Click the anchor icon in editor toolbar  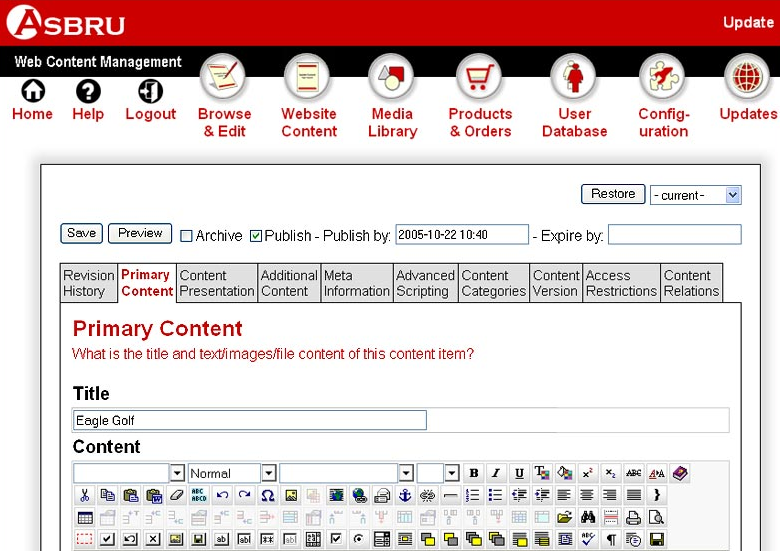click(405, 495)
